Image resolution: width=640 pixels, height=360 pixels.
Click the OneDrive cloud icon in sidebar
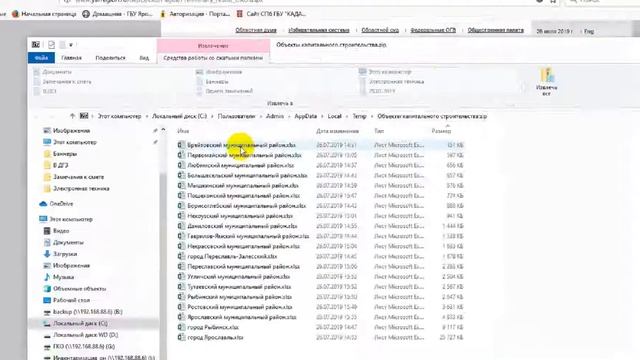click(43, 204)
